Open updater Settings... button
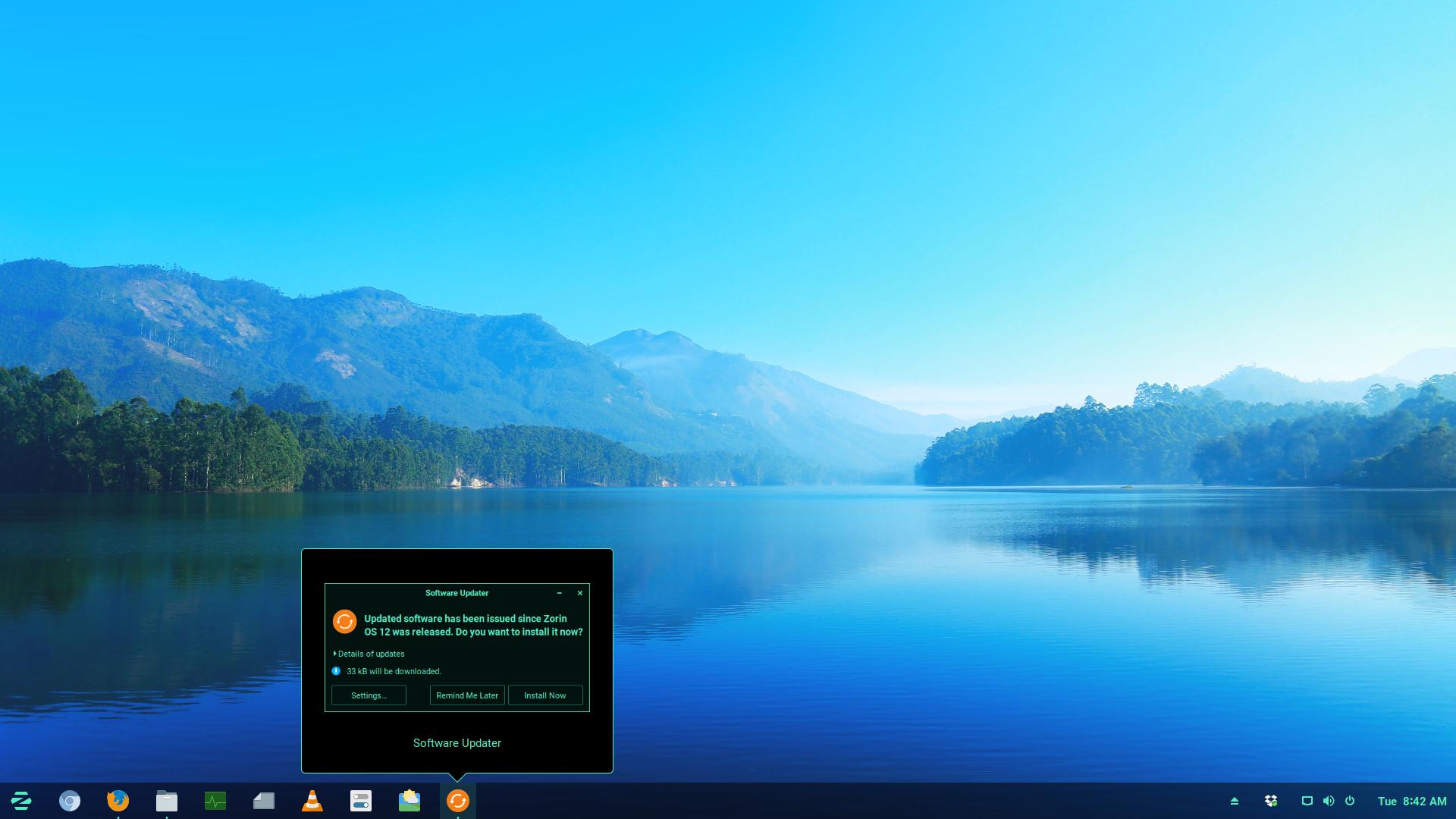The width and height of the screenshot is (1456, 819). pyautogui.click(x=369, y=695)
